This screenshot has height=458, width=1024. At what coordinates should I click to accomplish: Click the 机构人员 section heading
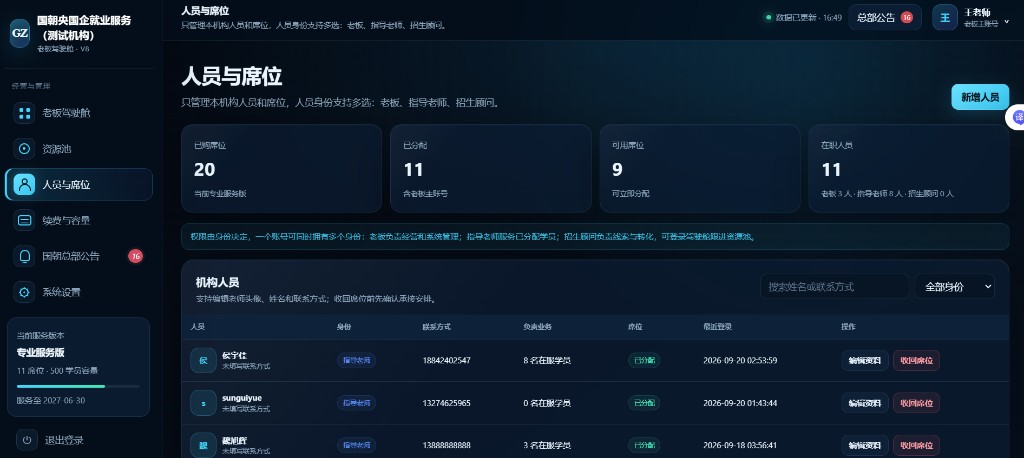pyautogui.click(x=217, y=282)
